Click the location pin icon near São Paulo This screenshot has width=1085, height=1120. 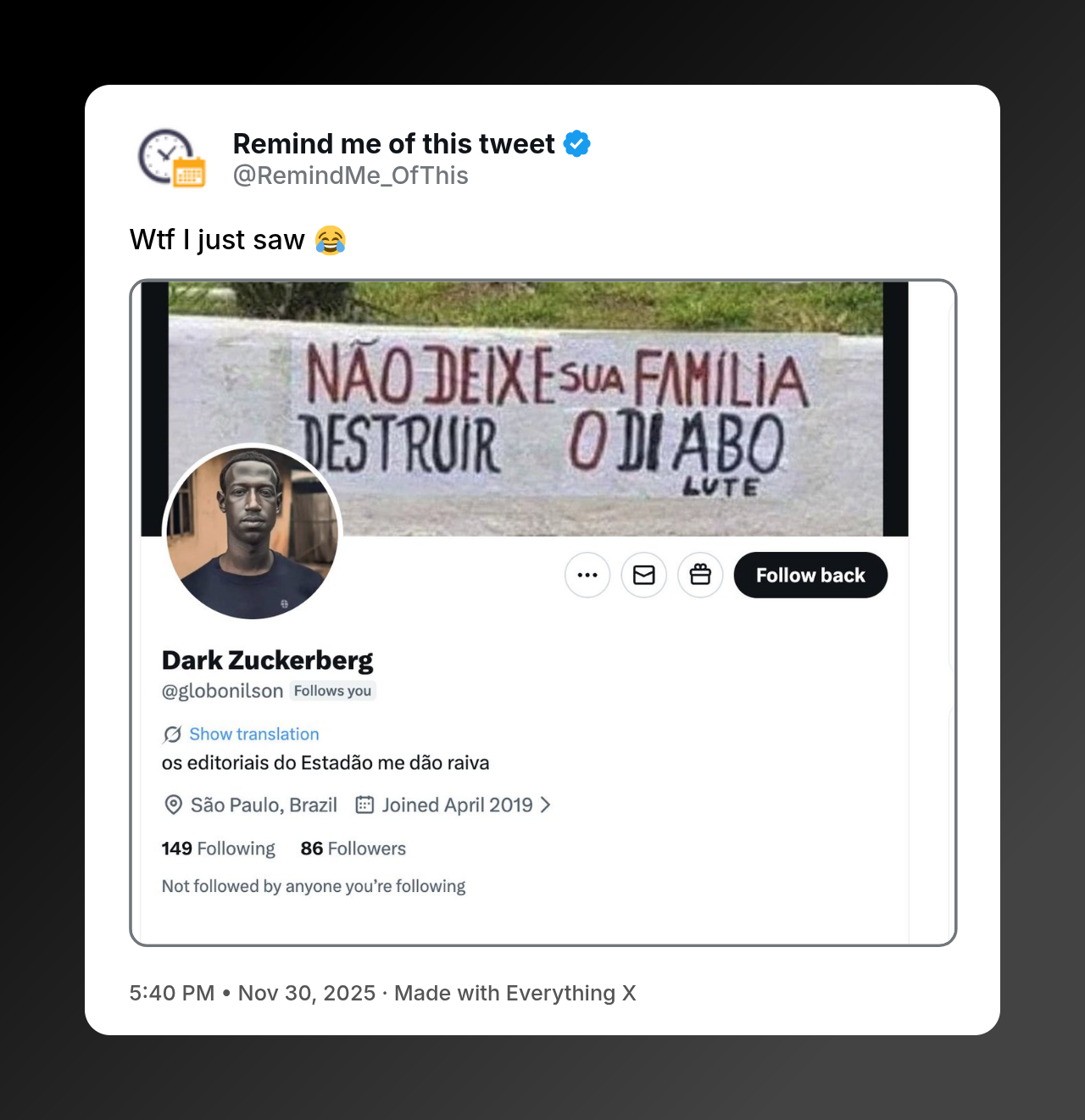click(x=171, y=805)
